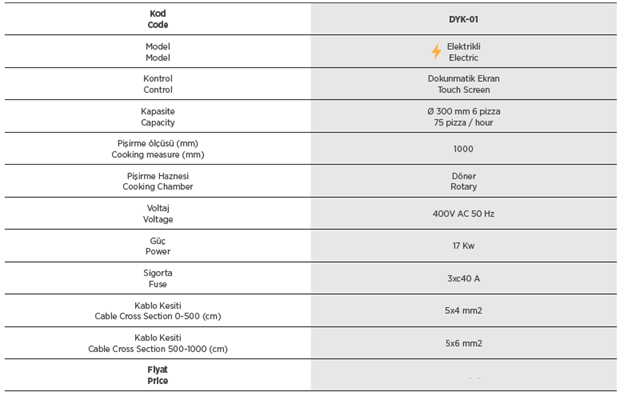Click the 17 Kw power value
The height and width of the screenshot is (396, 620).
(463, 246)
